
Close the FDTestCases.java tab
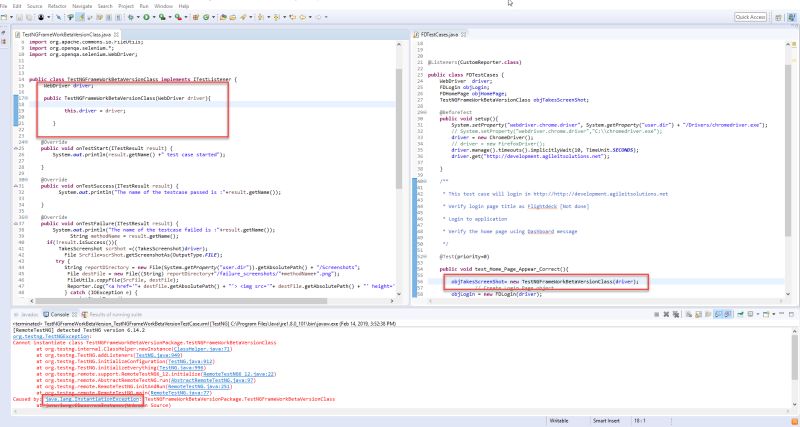click(x=464, y=34)
